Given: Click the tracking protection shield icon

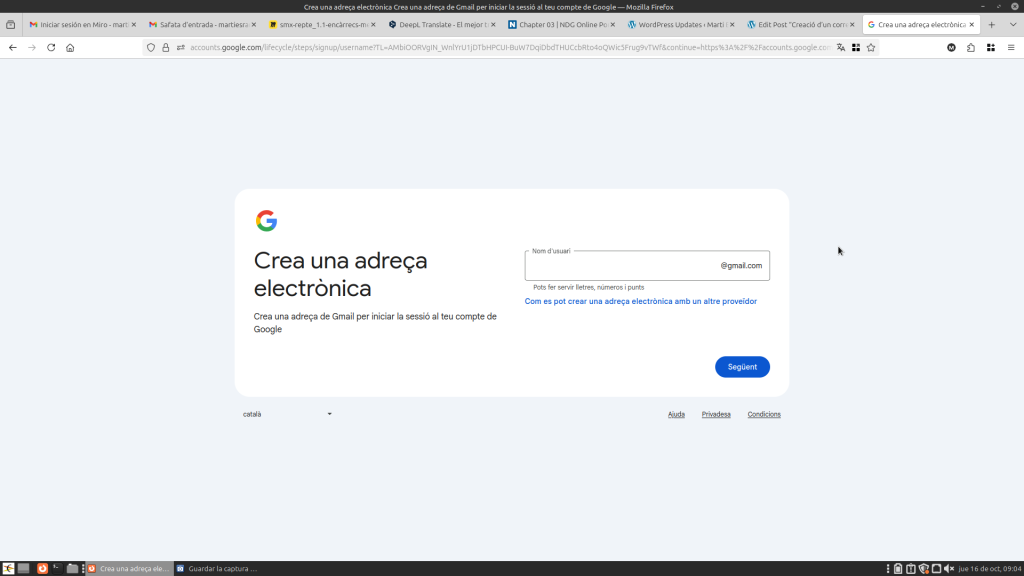Looking at the screenshot, I should tap(151, 47).
